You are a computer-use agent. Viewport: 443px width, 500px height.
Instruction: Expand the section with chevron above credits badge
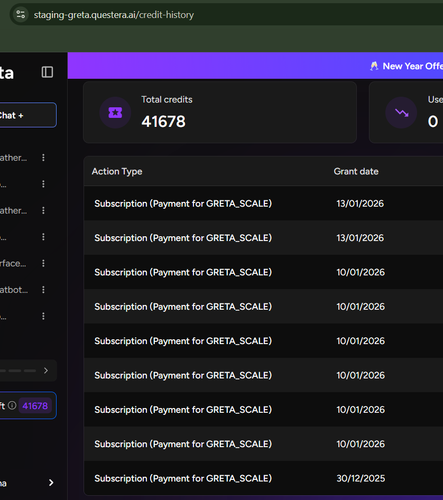coord(46,370)
